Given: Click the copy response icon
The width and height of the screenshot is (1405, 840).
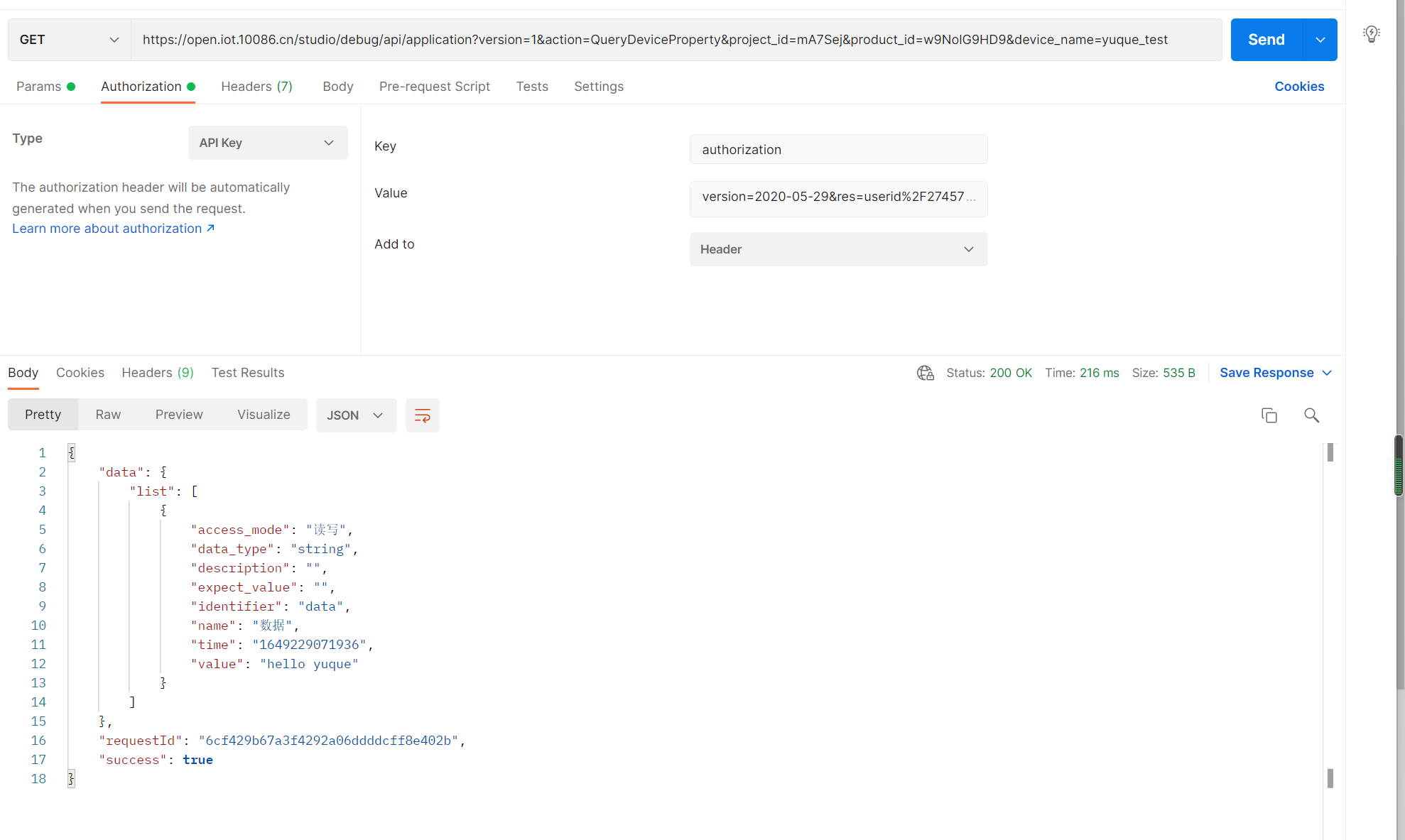Looking at the screenshot, I should [x=1269, y=415].
